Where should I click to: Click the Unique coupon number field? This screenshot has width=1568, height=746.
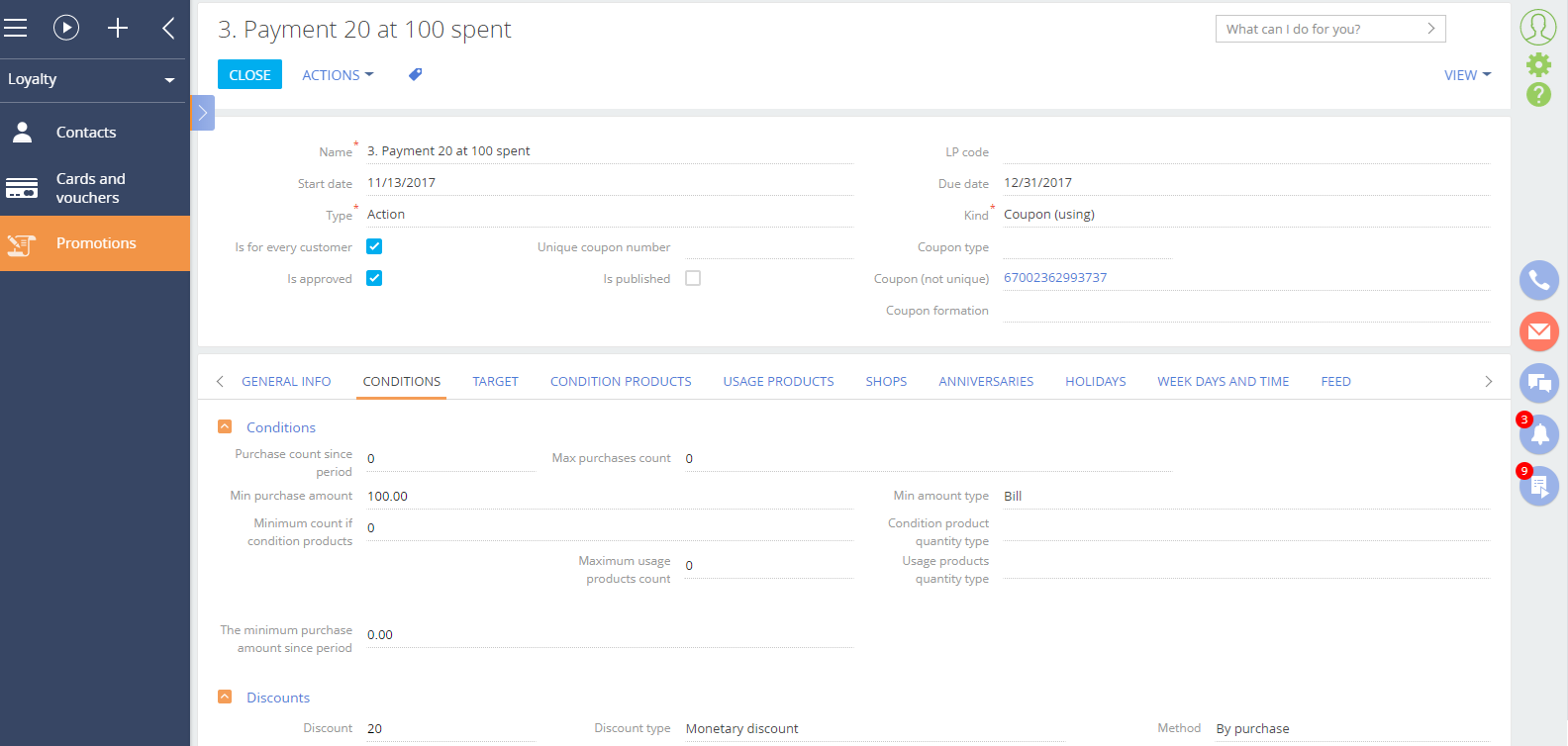(x=769, y=247)
